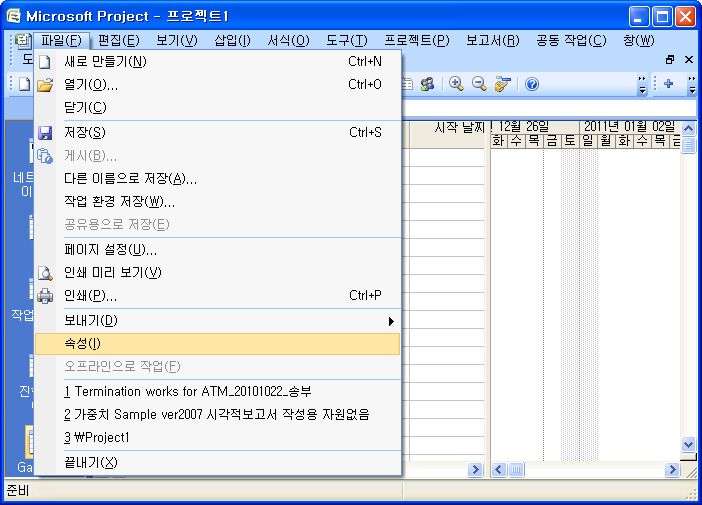The height and width of the screenshot is (505, 702).
Task: Choose 작업 환경 저장(W)...
Action: 218,201
